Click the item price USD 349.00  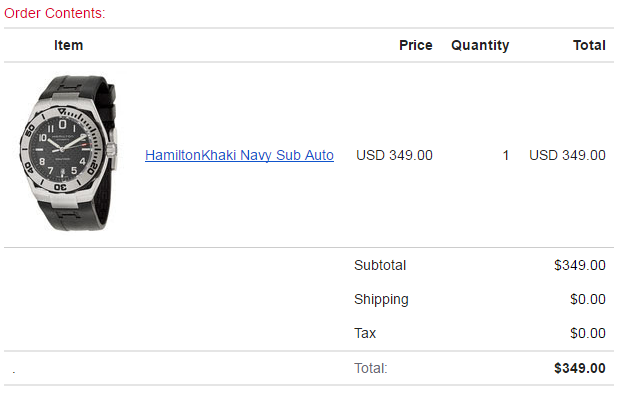tap(394, 155)
